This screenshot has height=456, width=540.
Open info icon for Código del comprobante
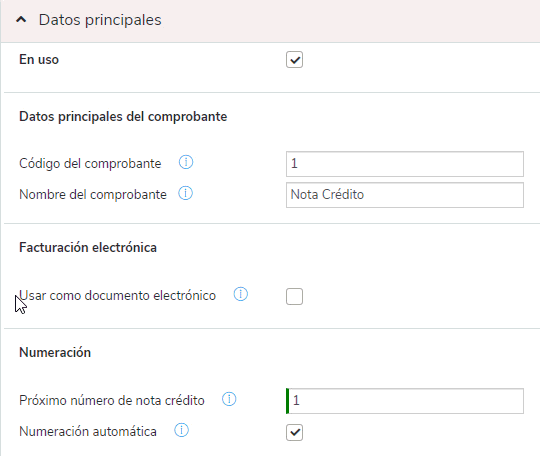tap(186, 162)
